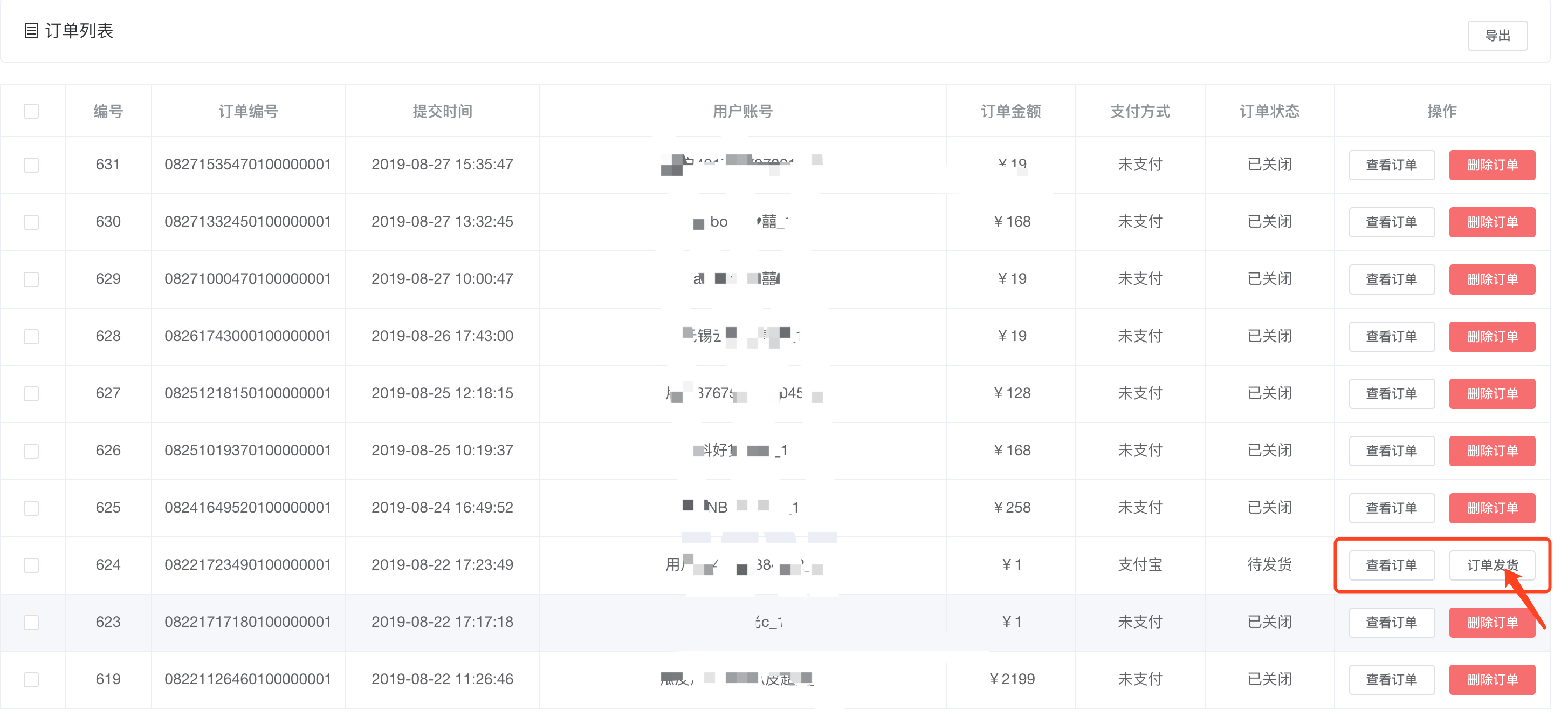This screenshot has width=1568, height=723.
Task: Click the 提交时间 column header
Action: pyautogui.click(x=443, y=111)
